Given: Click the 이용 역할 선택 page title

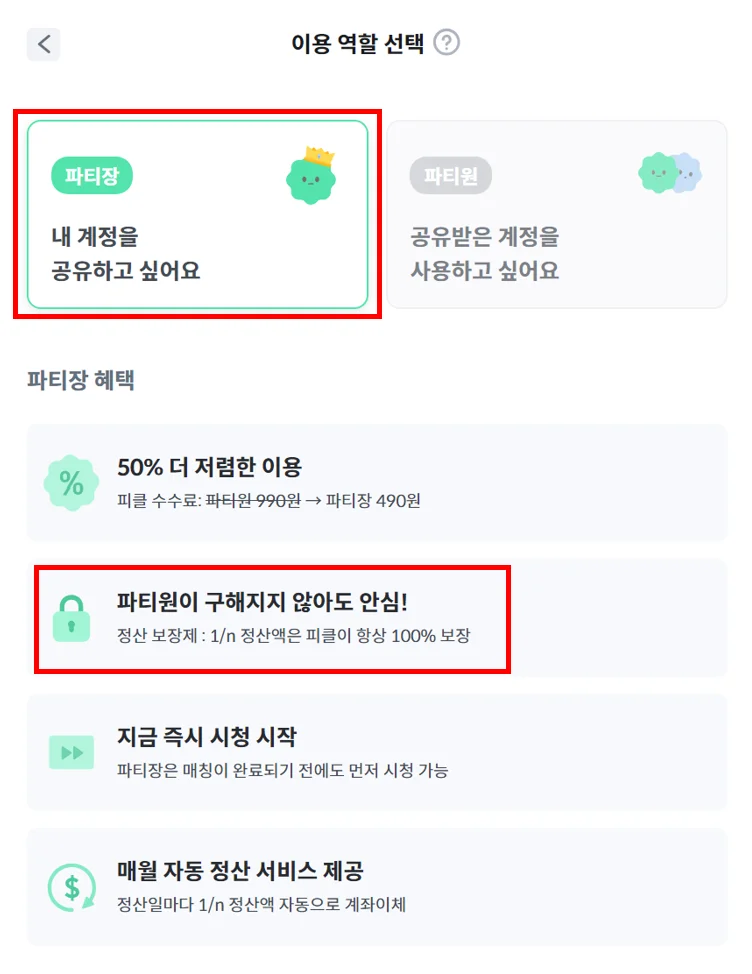Looking at the screenshot, I should (358, 44).
